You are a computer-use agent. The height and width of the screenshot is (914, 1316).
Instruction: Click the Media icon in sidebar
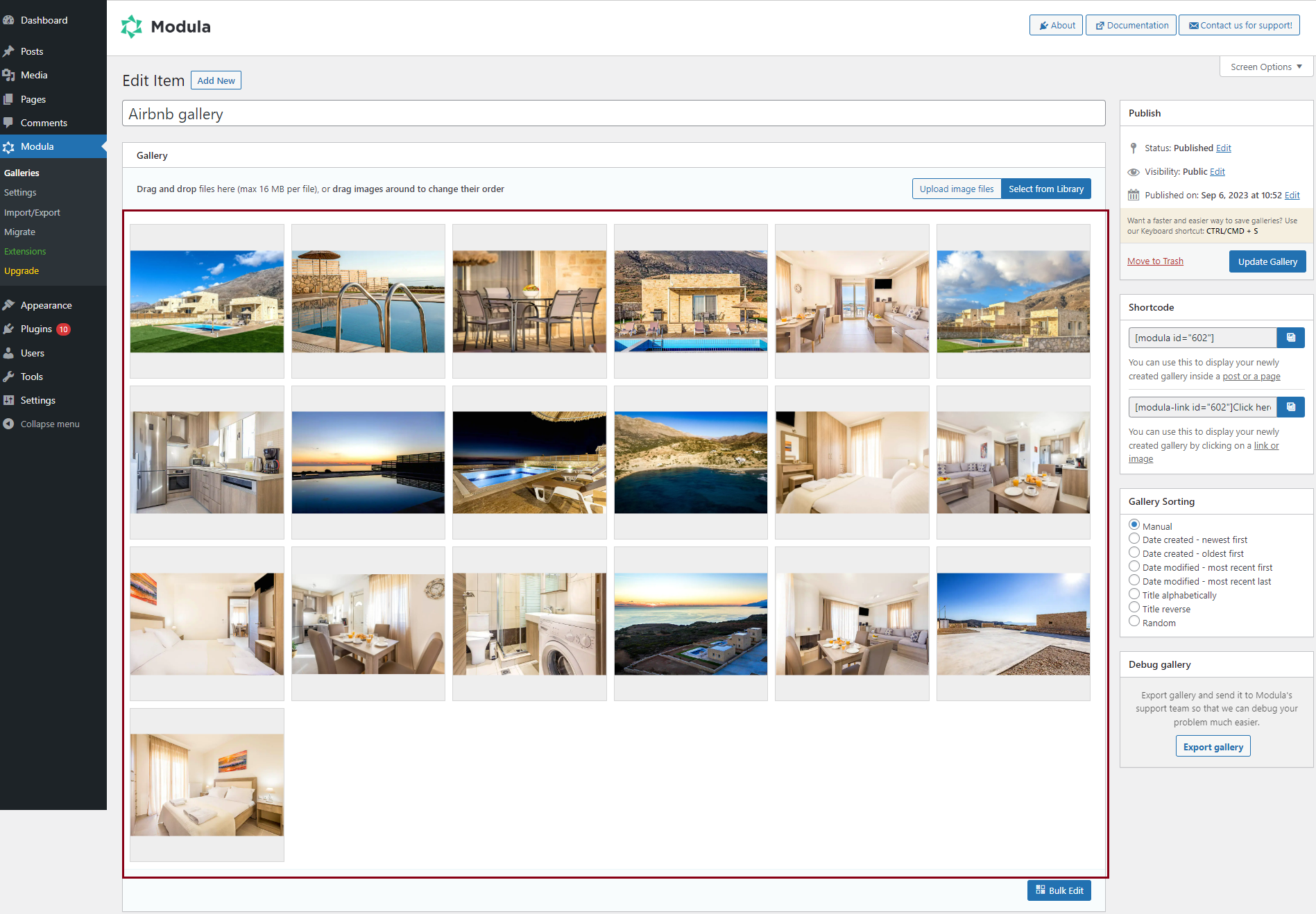coord(8,75)
